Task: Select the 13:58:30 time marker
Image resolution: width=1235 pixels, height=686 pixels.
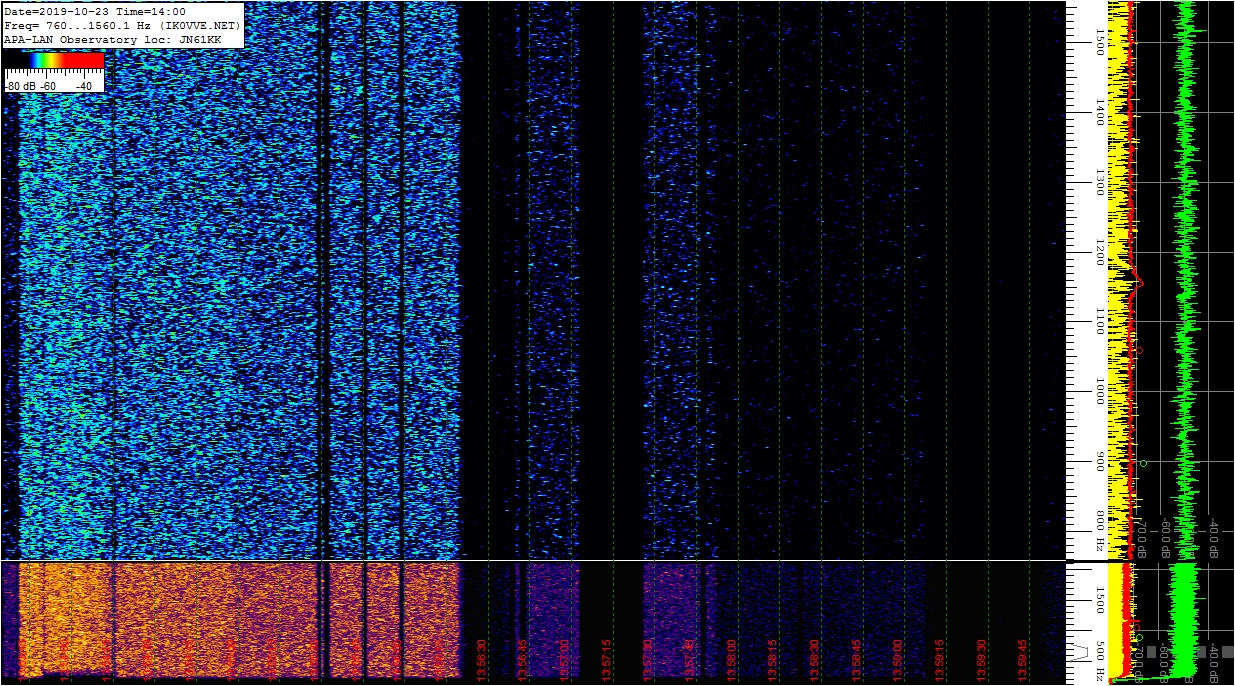Action: point(814,661)
